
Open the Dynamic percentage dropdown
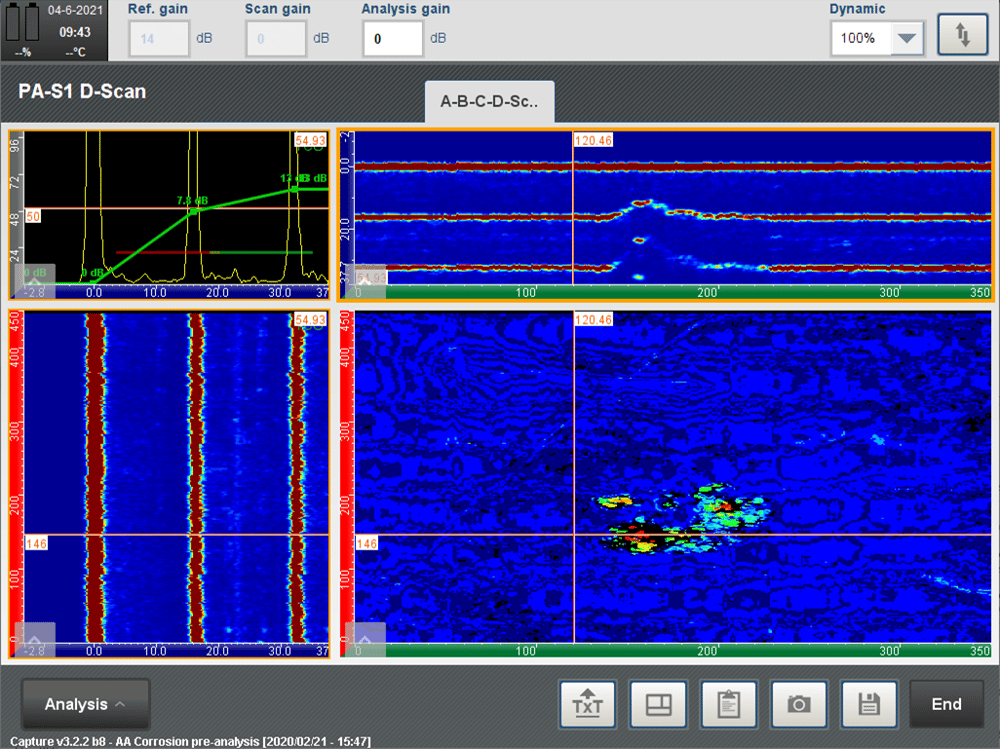click(906, 38)
